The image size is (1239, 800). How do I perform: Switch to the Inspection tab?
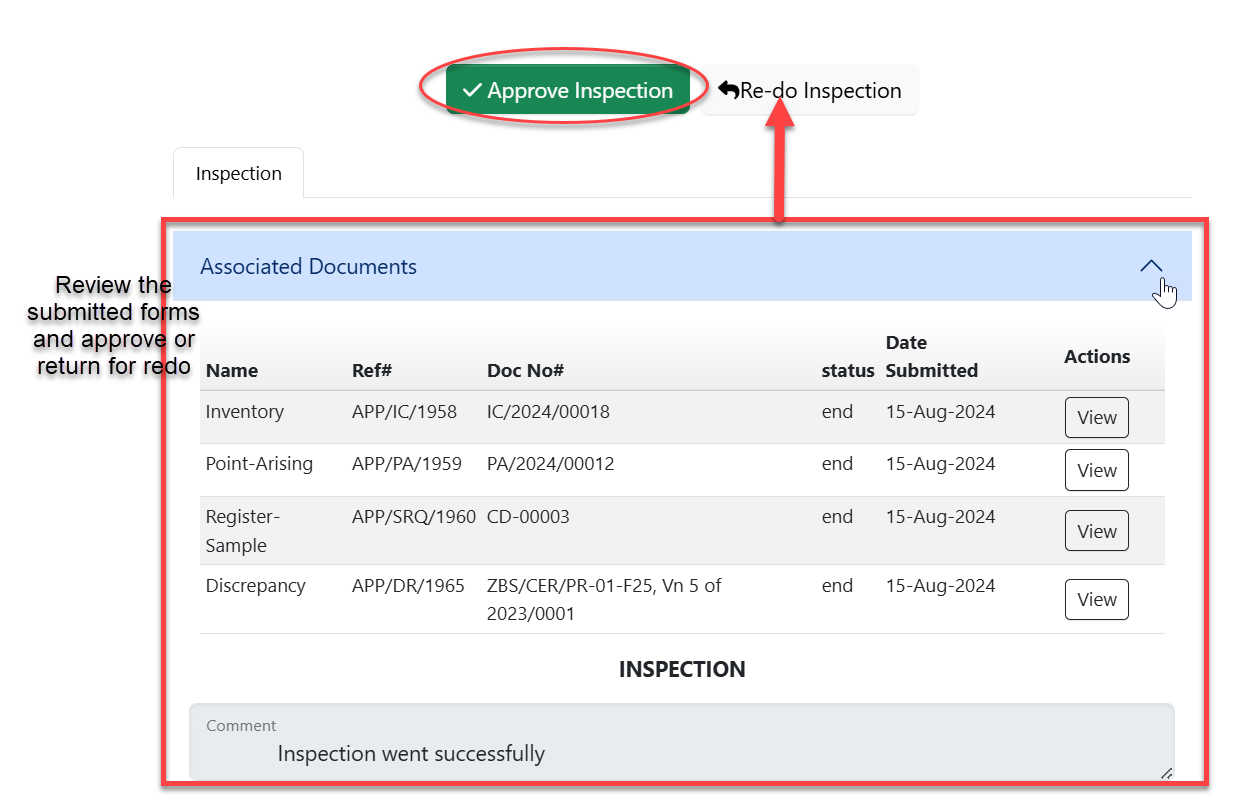click(x=238, y=174)
